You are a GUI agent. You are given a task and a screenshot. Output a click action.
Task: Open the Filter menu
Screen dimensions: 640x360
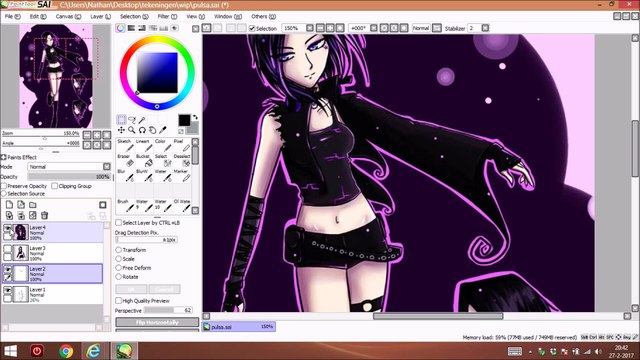167,16
